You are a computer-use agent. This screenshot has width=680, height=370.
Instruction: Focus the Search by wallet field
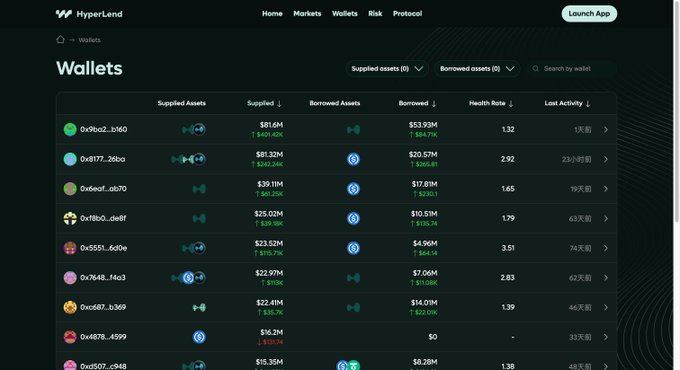pyautogui.click(x=572, y=69)
